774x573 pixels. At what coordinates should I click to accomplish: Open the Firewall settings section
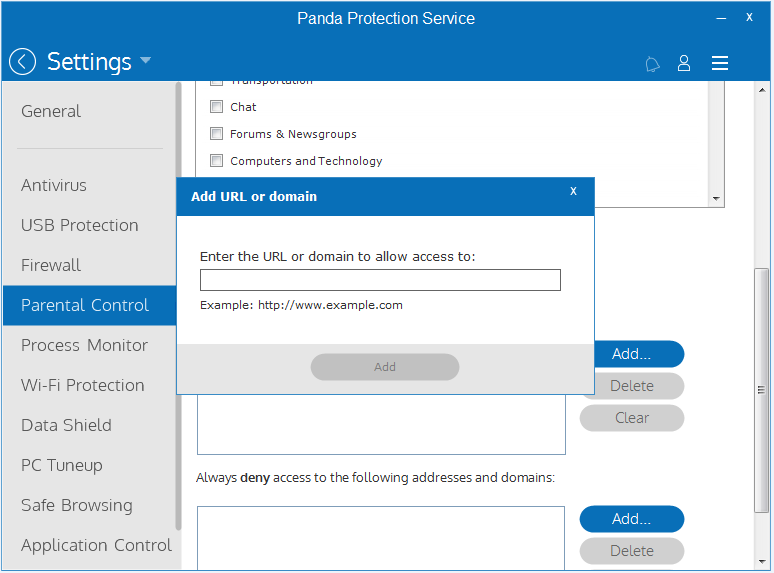(51, 265)
